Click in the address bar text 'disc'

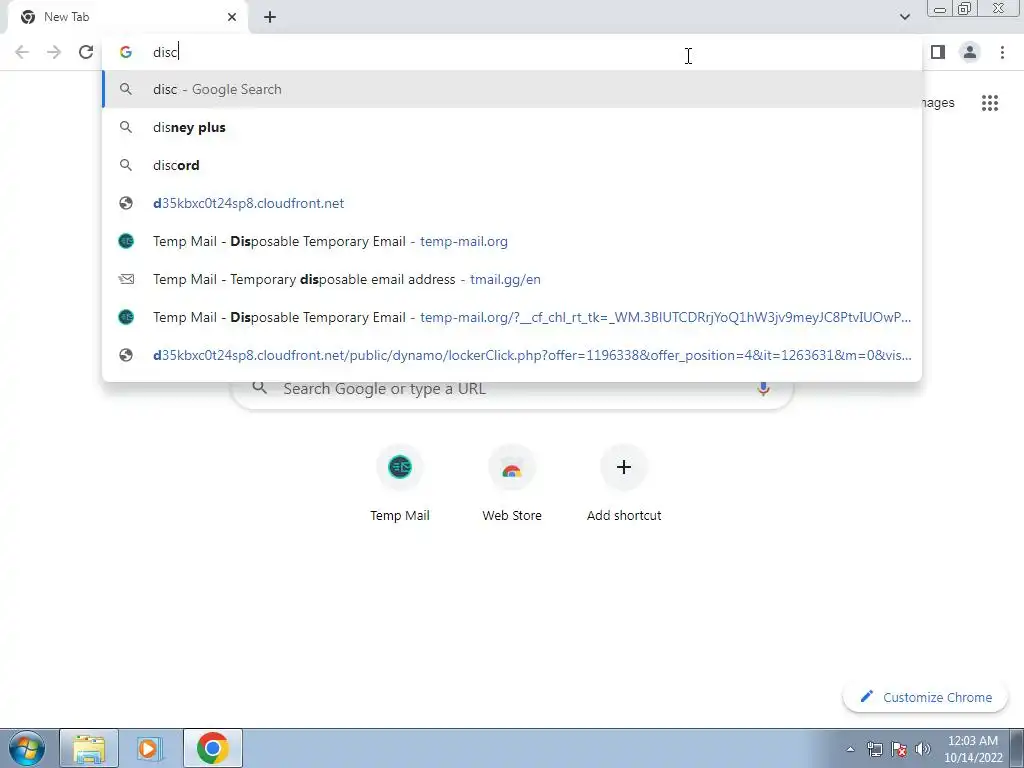point(165,52)
